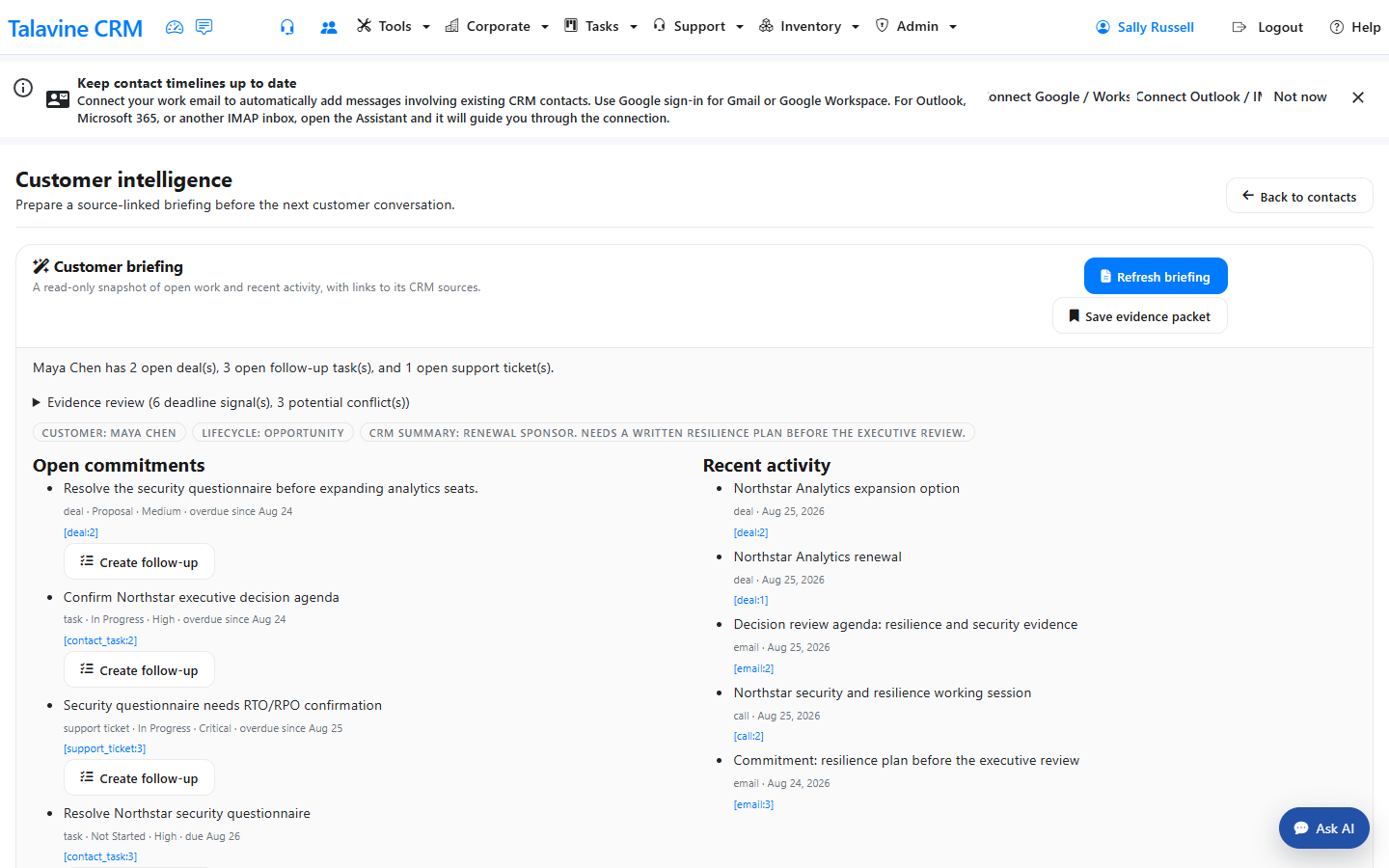The image size is (1389, 868).
Task: Open the [email:2] source link
Action: click(x=753, y=668)
